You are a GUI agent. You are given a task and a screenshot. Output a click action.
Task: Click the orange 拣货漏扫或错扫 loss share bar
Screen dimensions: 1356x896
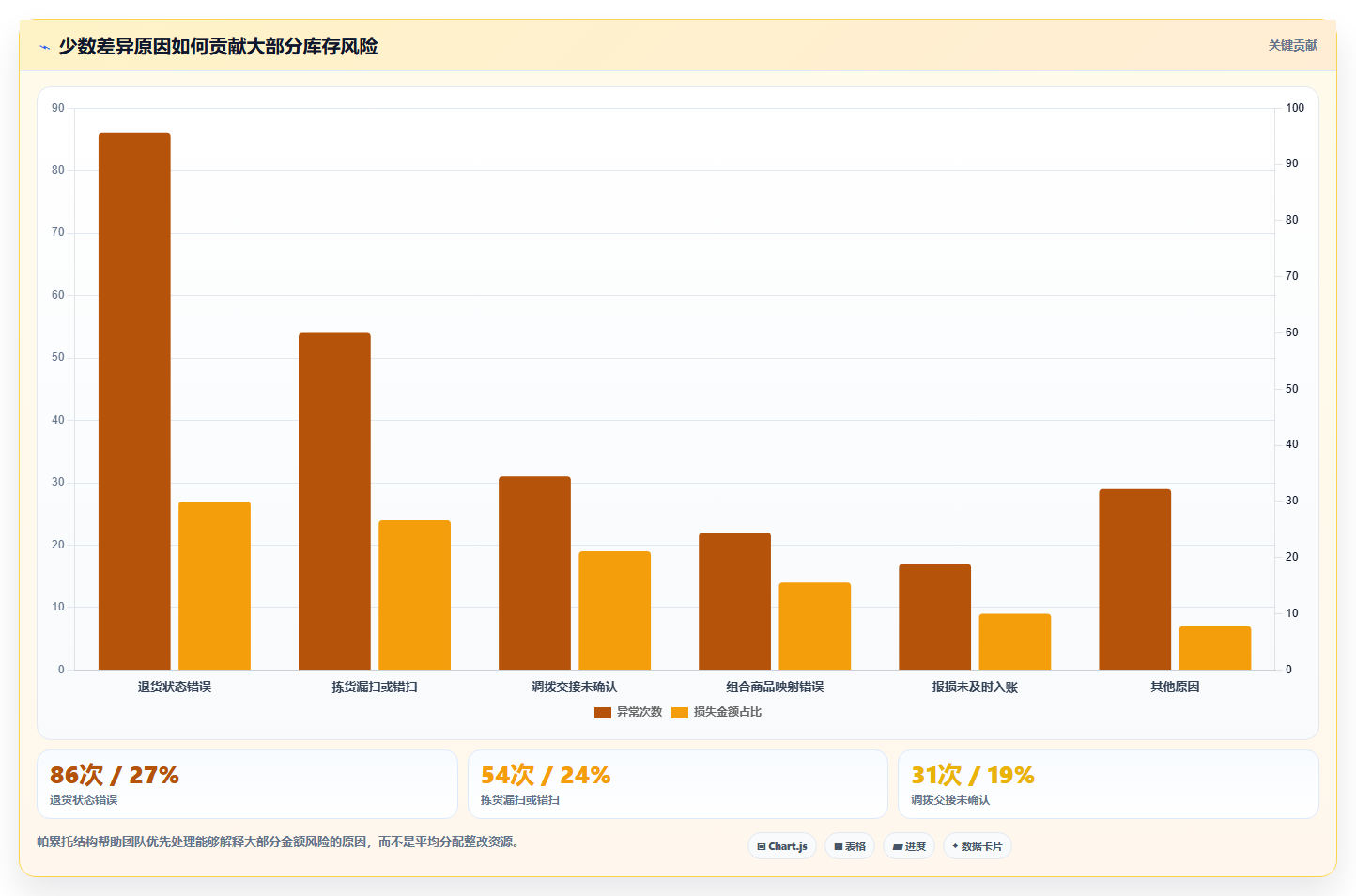pyautogui.click(x=415, y=595)
